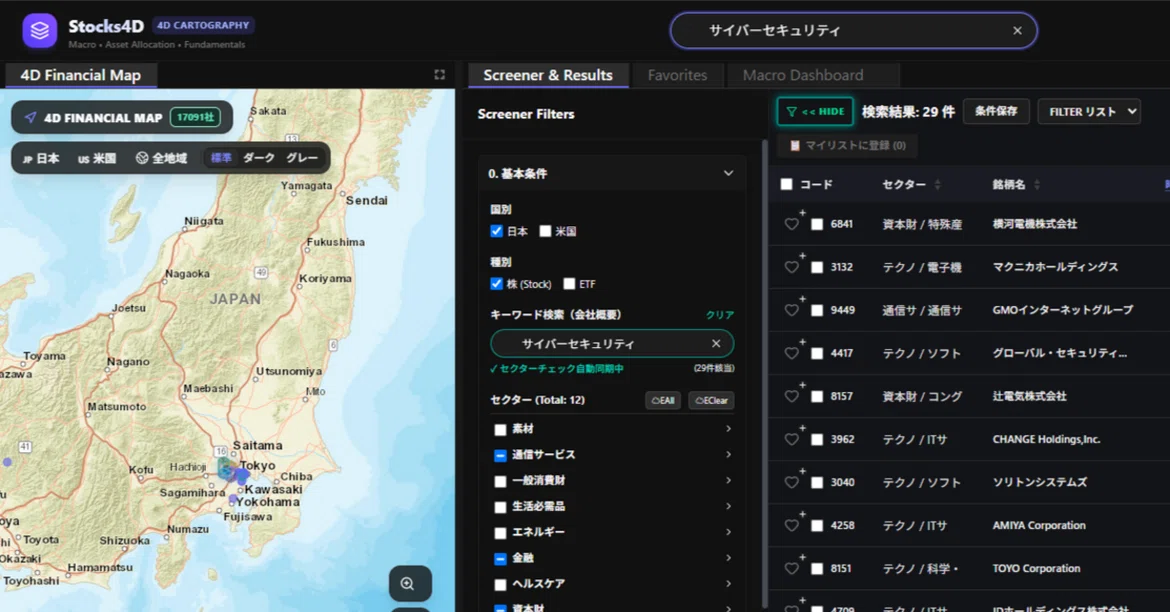This screenshot has width=1170, height=612.
Task: Expand the 4D Financial Map to fullscreen
Action: point(439,75)
